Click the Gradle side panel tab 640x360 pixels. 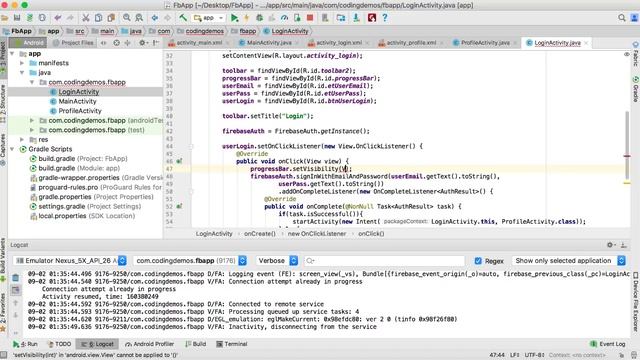636,89
